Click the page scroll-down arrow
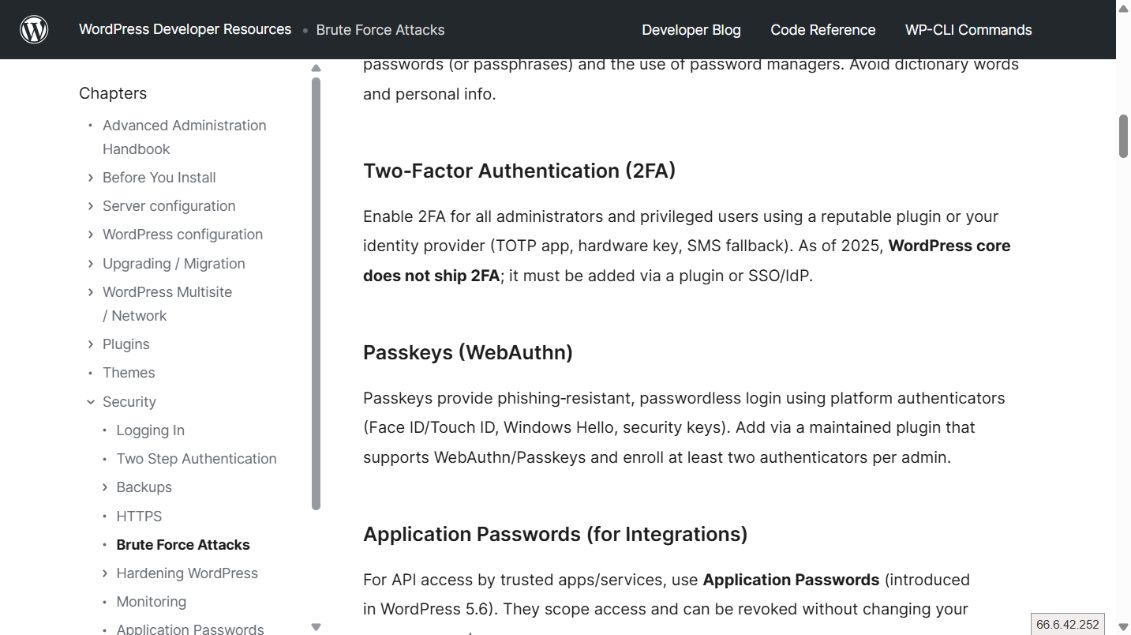 pos(1123,627)
